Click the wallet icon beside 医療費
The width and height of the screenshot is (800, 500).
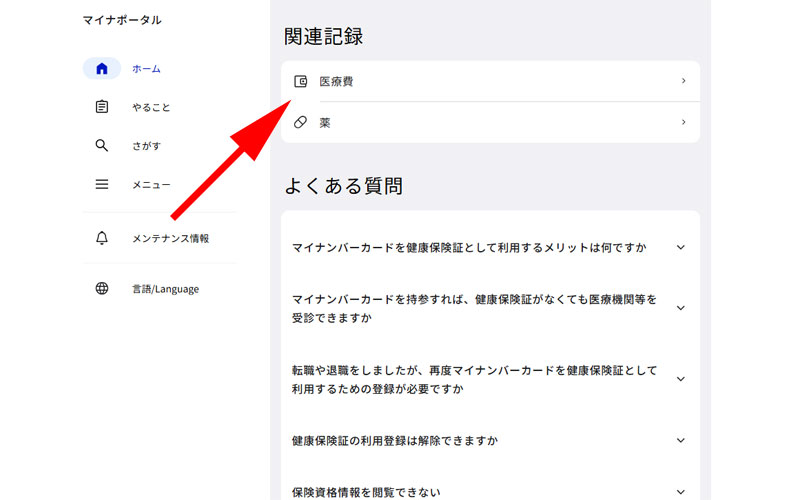pyautogui.click(x=301, y=81)
